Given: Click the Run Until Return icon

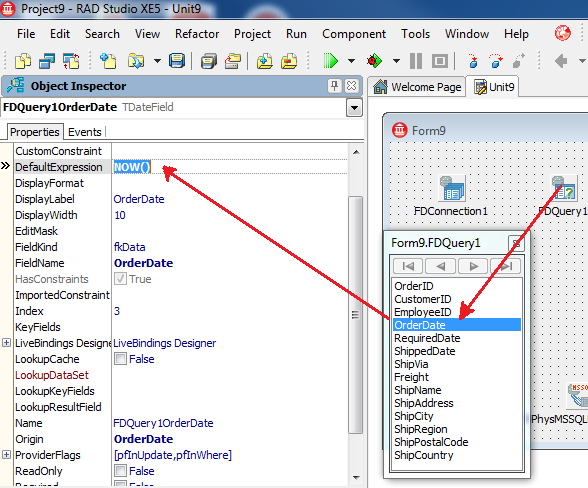Looking at the screenshot, I should pyautogui.click(x=519, y=61).
